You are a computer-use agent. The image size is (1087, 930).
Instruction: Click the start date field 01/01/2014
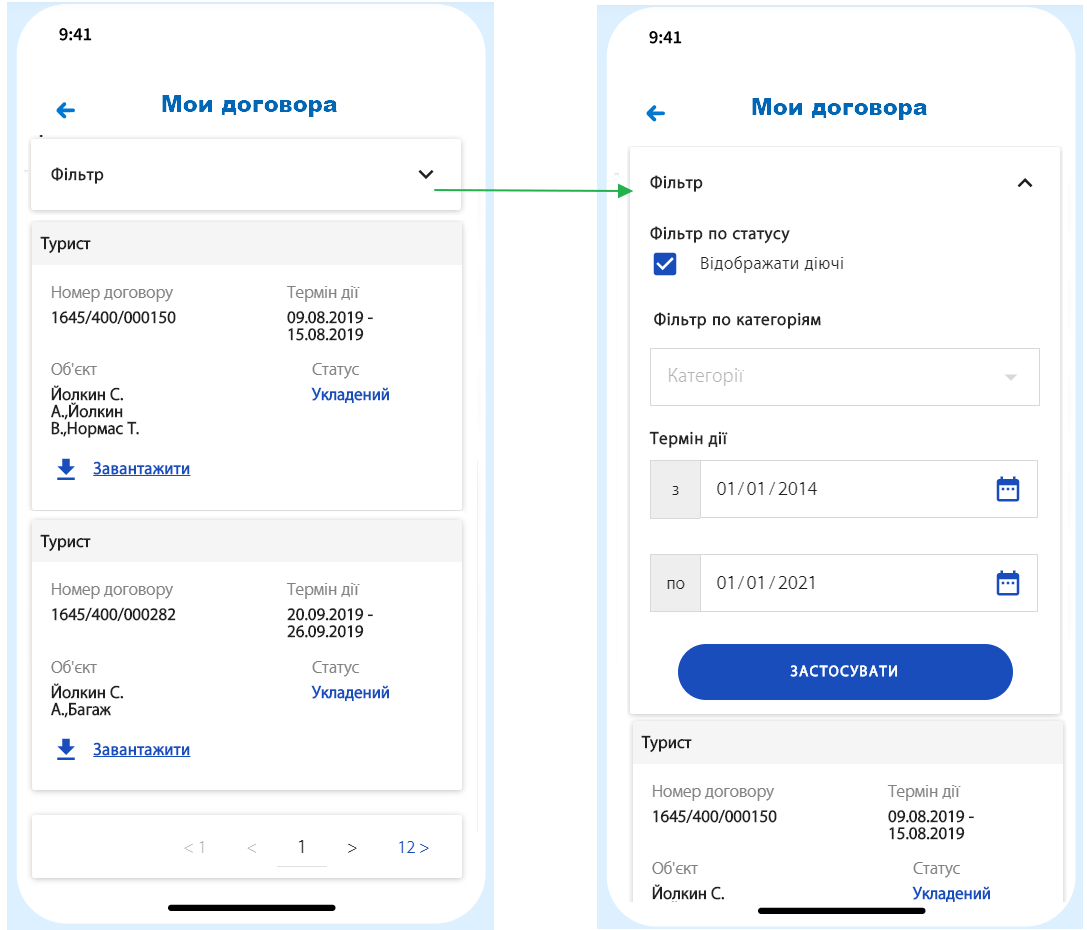(840, 489)
